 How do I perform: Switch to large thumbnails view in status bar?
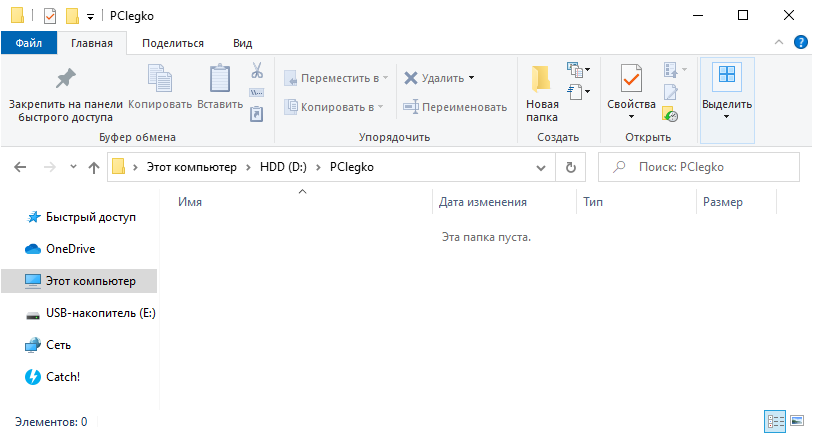point(797,422)
